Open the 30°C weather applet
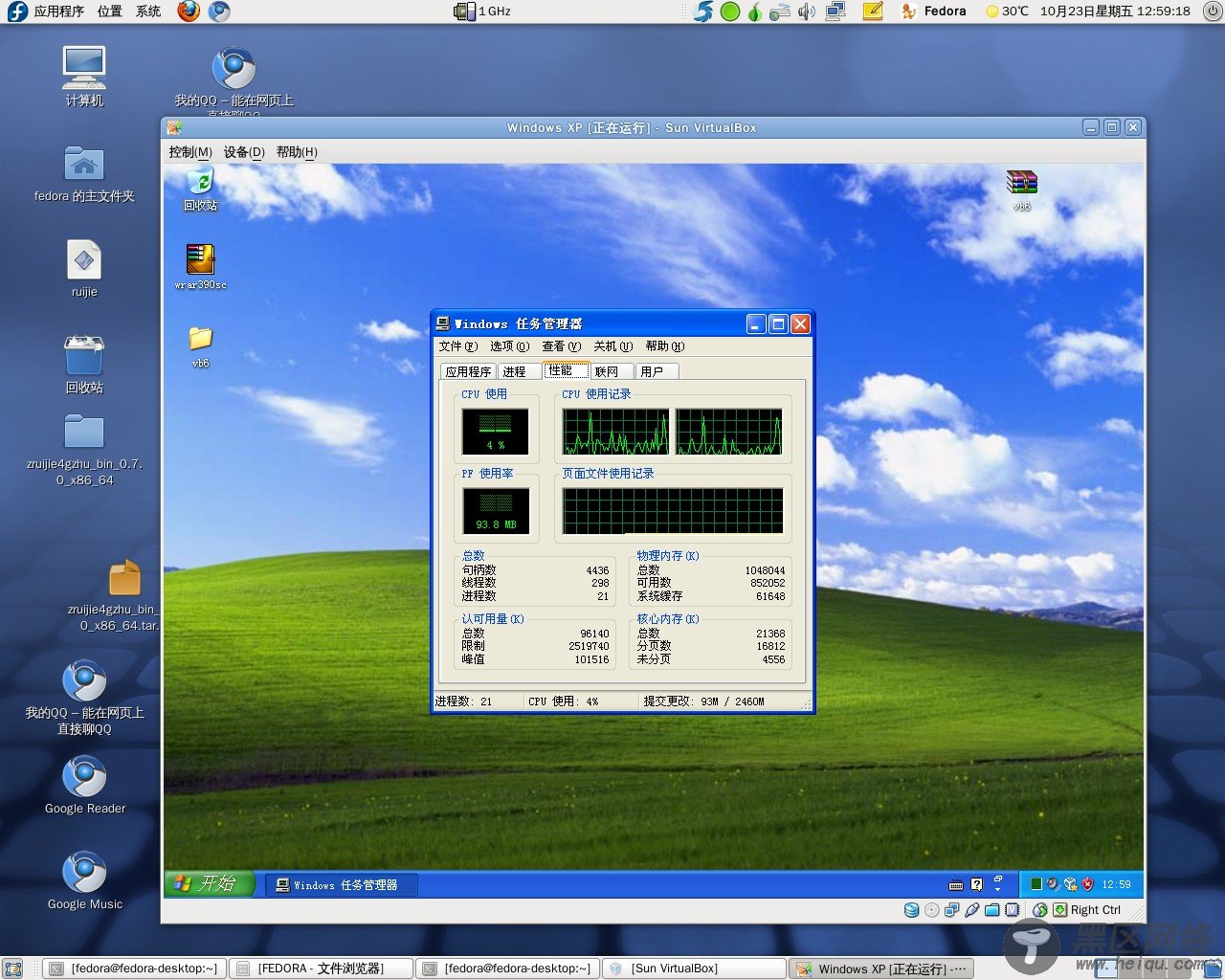 click(x=1007, y=11)
